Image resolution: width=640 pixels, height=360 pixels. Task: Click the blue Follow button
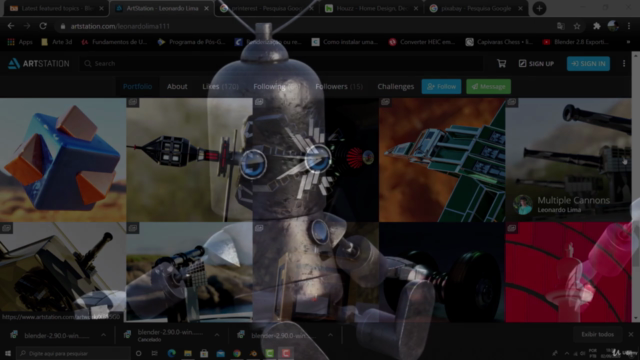pyautogui.click(x=441, y=87)
